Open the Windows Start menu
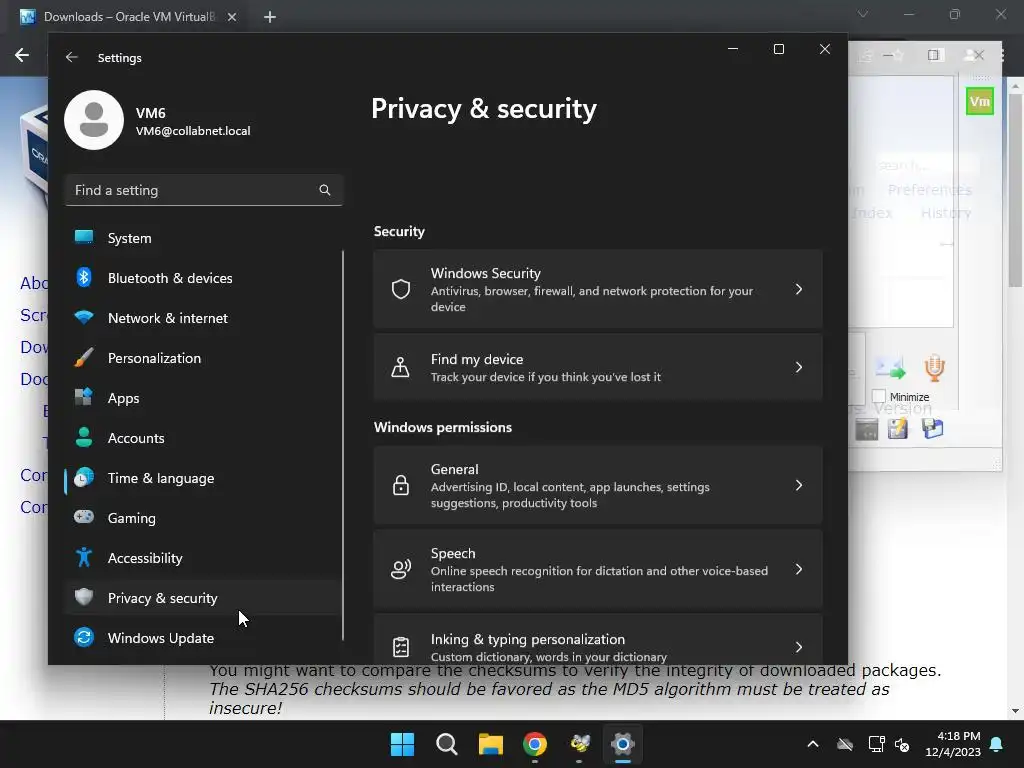 pos(402,744)
